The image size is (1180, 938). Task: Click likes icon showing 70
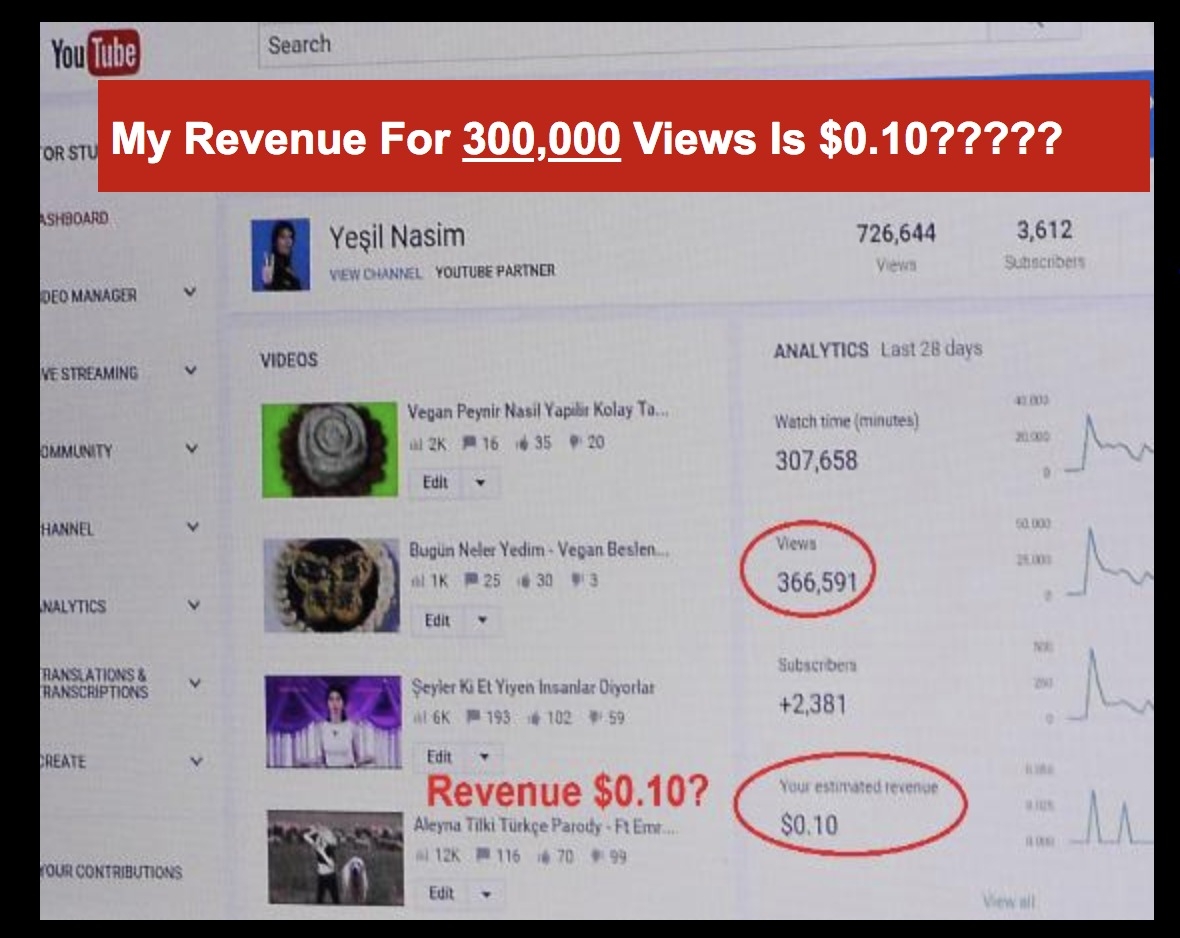pyautogui.click(x=544, y=857)
